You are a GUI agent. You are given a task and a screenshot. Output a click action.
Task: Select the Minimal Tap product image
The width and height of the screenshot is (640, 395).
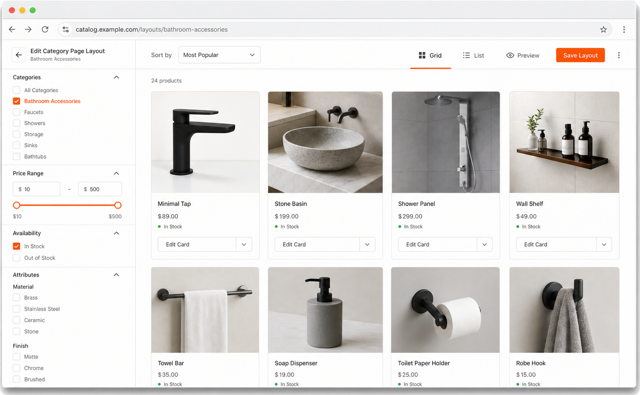(x=205, y=142)
